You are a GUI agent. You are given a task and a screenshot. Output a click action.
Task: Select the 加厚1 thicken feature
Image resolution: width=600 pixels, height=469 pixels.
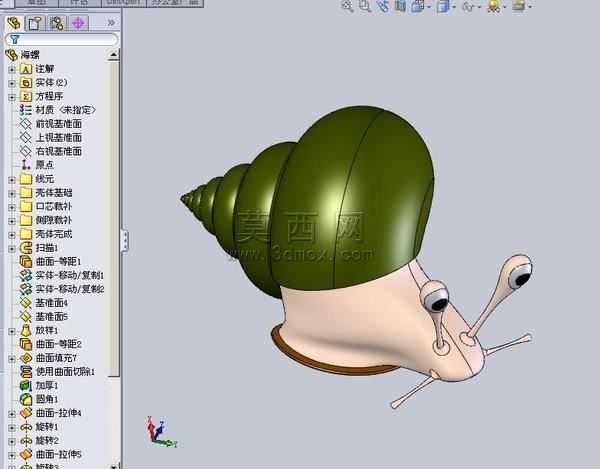(39, 386)
